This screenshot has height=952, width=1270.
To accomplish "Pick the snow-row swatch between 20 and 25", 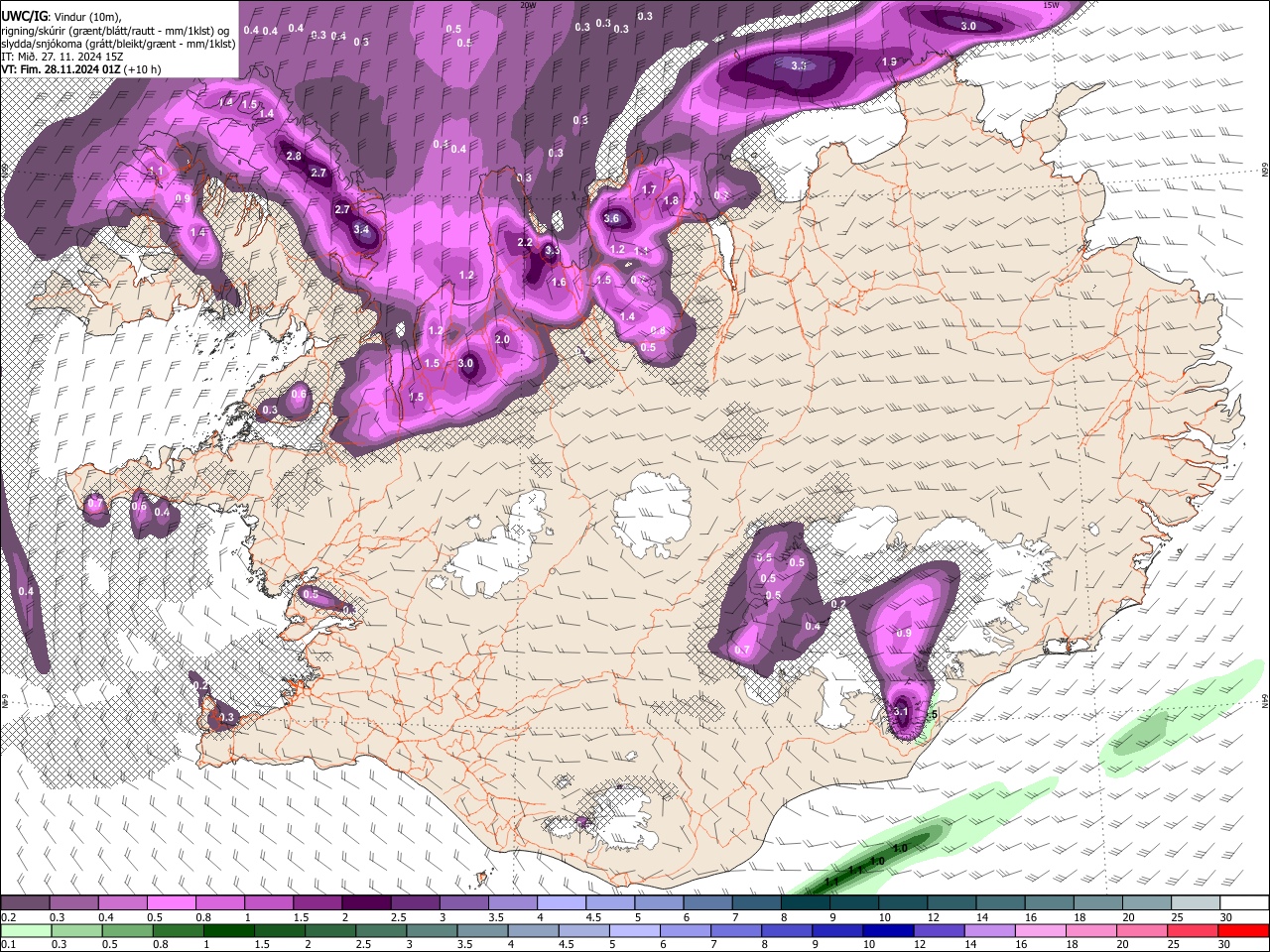I will 1147,903.
